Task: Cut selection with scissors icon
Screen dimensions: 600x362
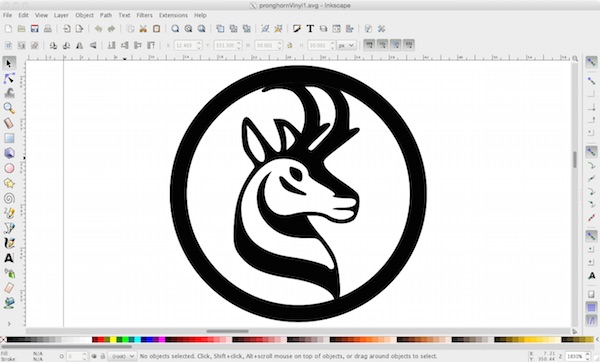Action: click(143, 29)
